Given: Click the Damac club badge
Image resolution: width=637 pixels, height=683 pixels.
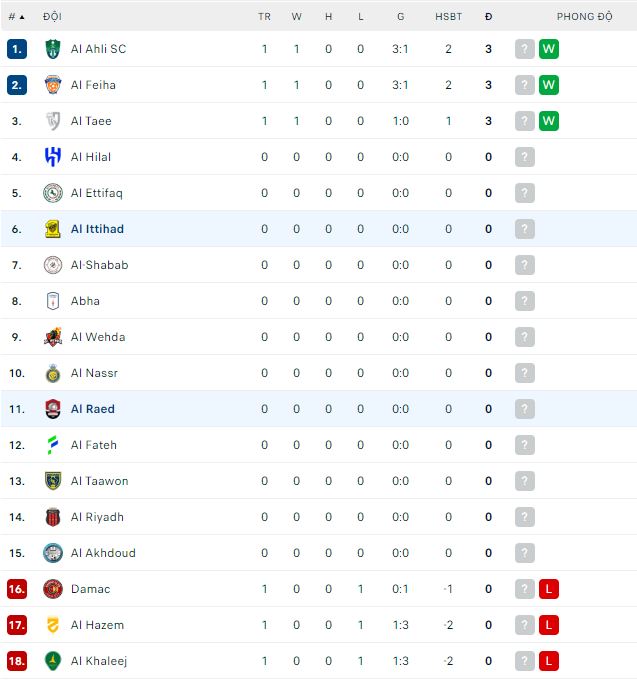Looking at the screenshot, I should point(53,589).
